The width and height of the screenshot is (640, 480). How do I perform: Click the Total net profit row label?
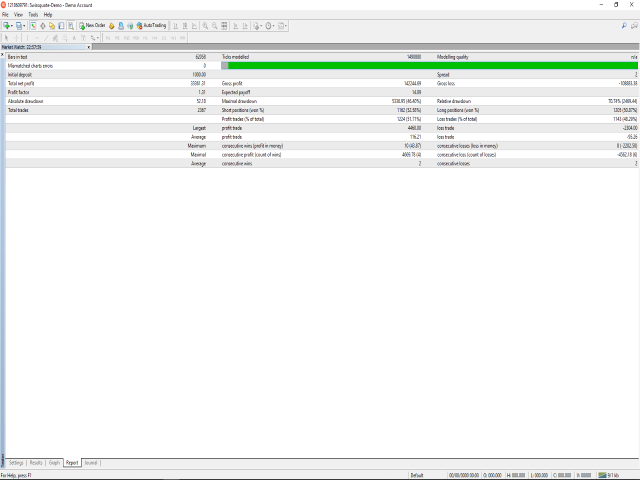point(21,83)
